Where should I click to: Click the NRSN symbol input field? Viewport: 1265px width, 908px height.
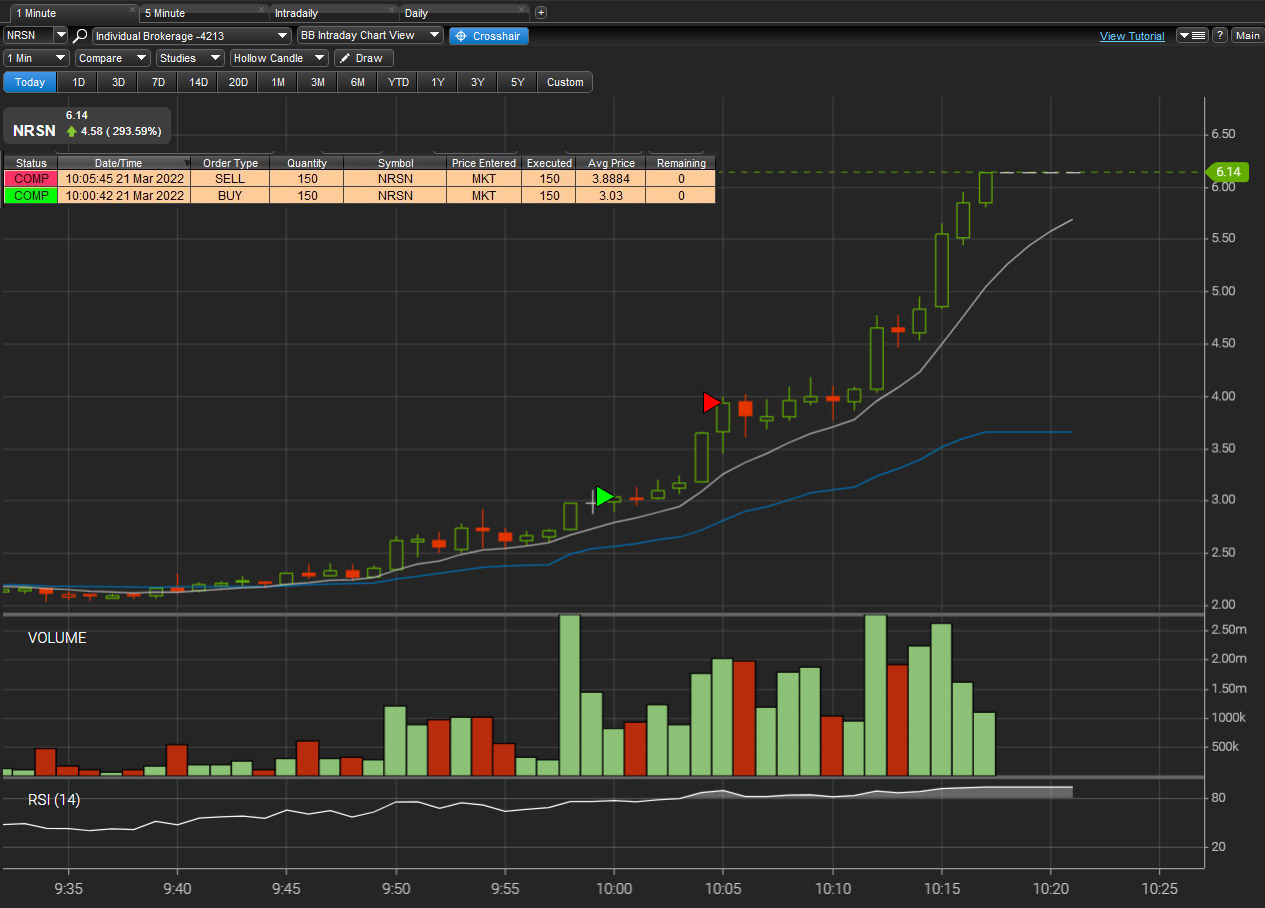click(x=28, y=35)
